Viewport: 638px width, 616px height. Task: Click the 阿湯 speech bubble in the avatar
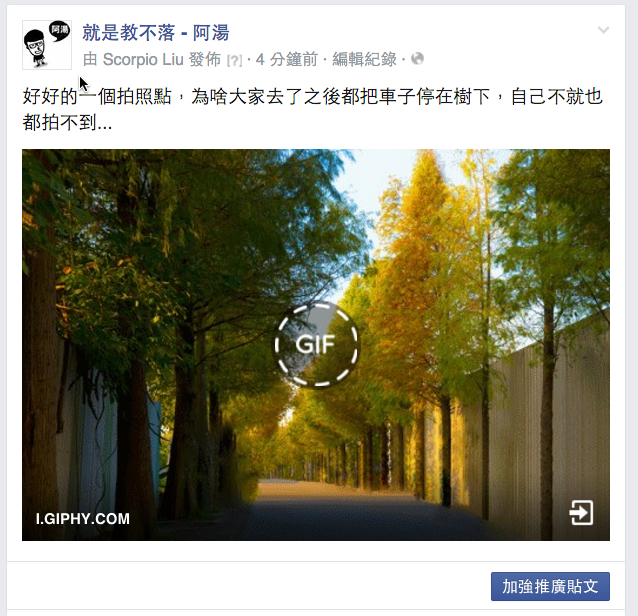[59, 31]
